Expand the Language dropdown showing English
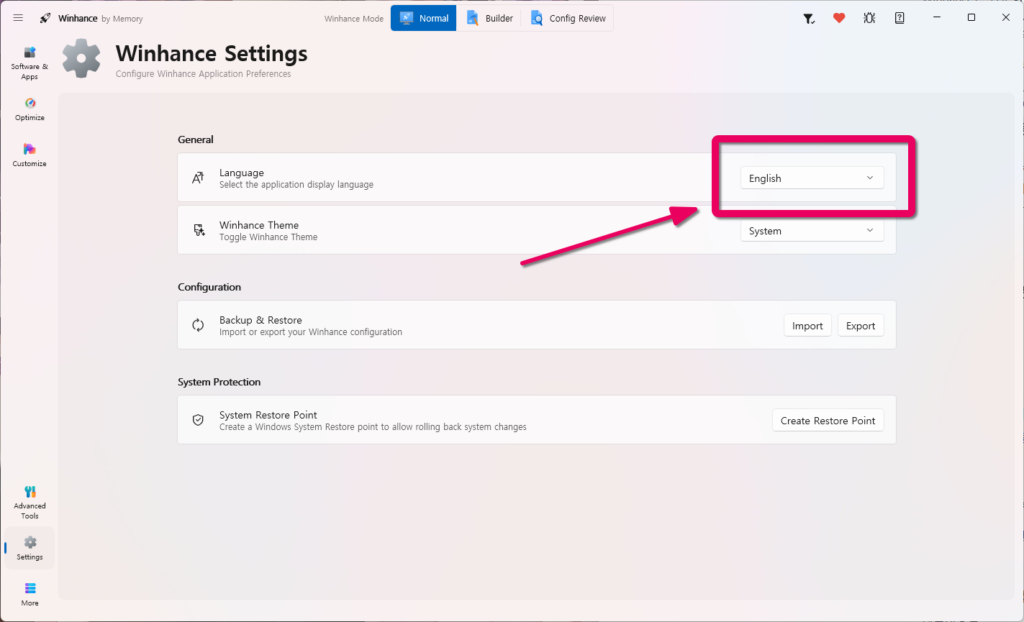The image size is (1024, 622). click(x=812, y=178)
